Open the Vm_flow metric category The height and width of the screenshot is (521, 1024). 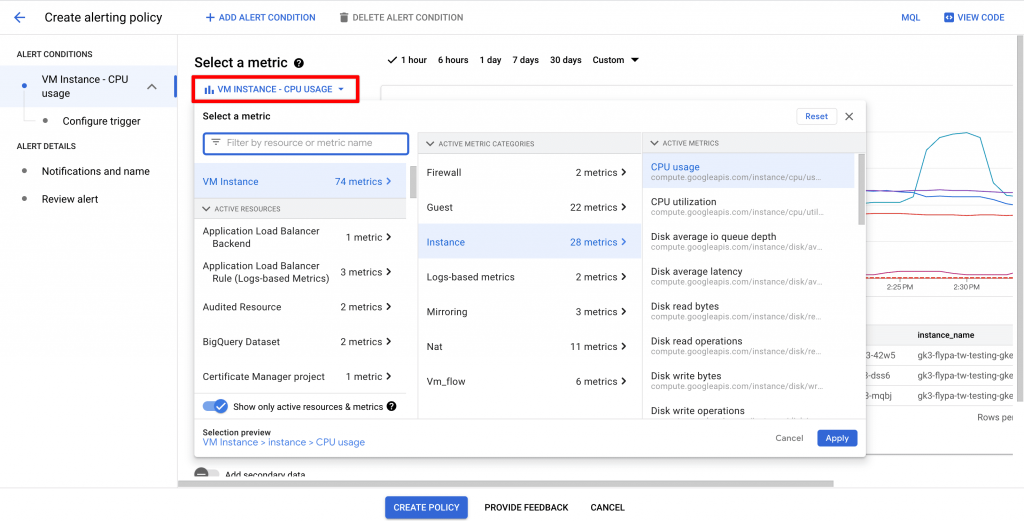[x=529, y=381]
